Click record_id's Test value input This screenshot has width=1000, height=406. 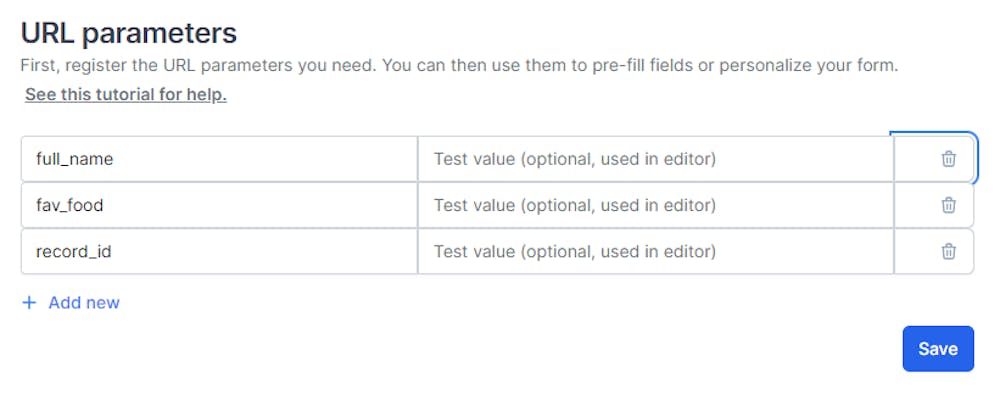pos(655,251)
